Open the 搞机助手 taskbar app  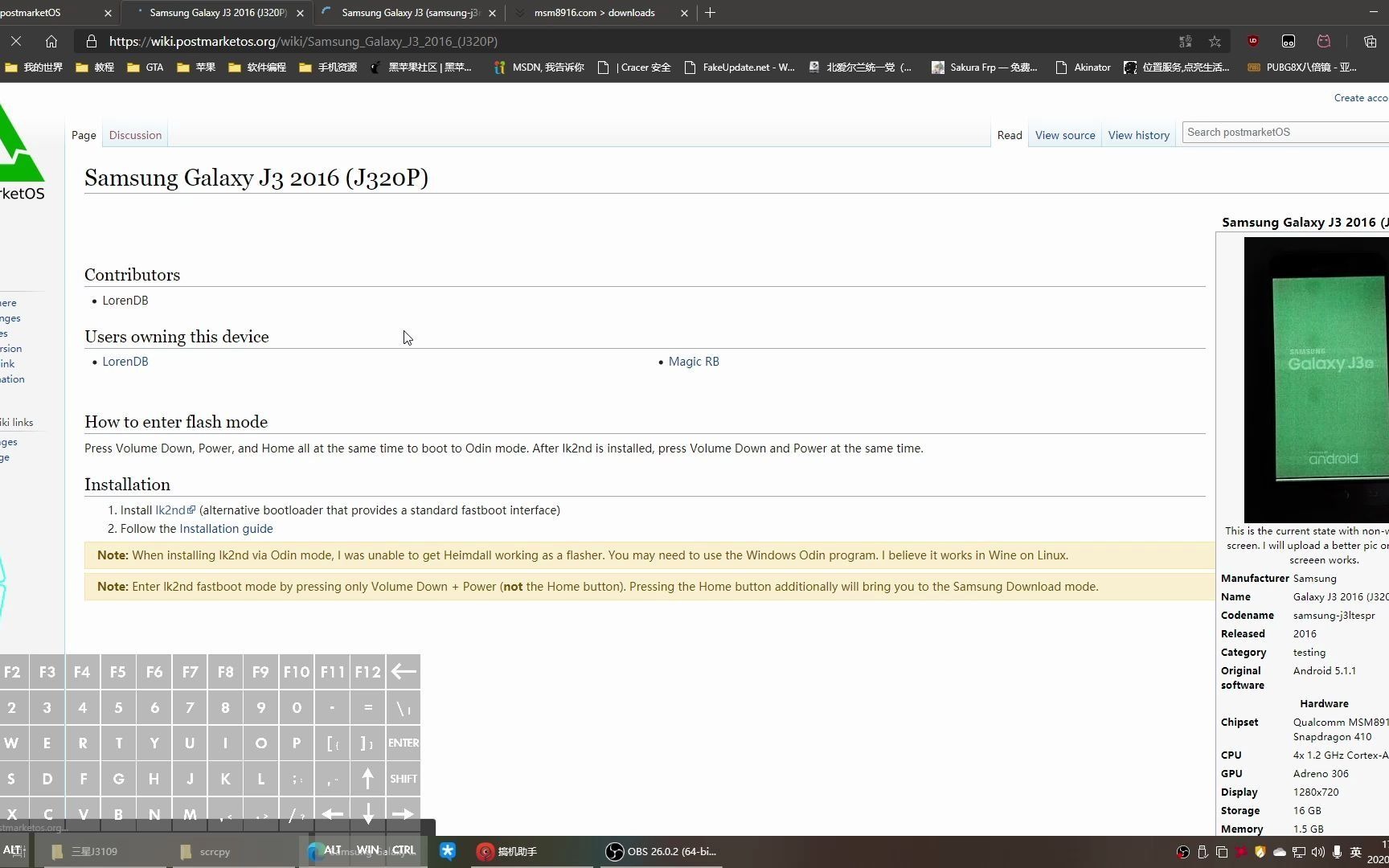point(508,852)
